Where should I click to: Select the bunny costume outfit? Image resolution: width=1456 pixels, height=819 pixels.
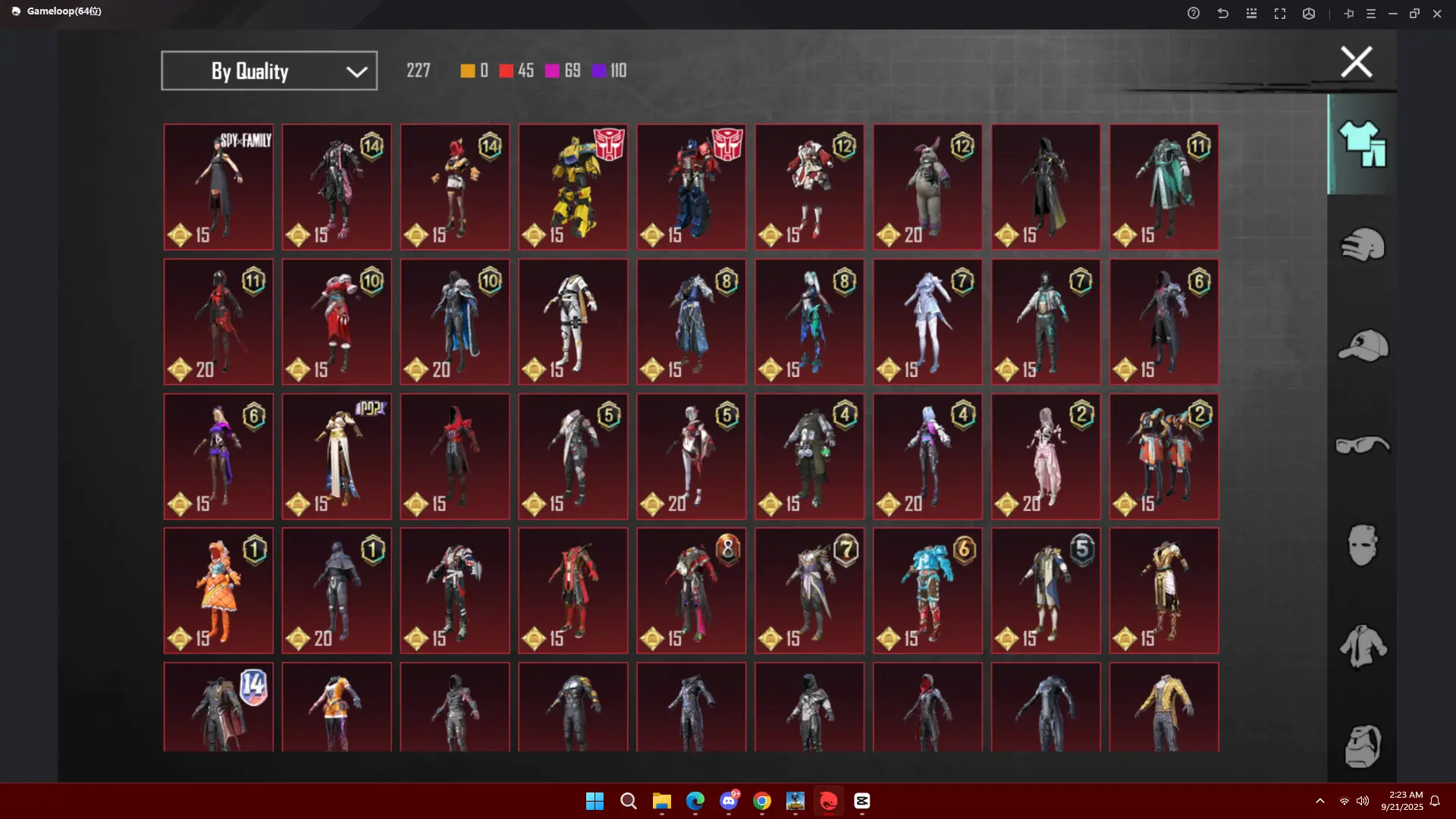[x=927, y=187]
